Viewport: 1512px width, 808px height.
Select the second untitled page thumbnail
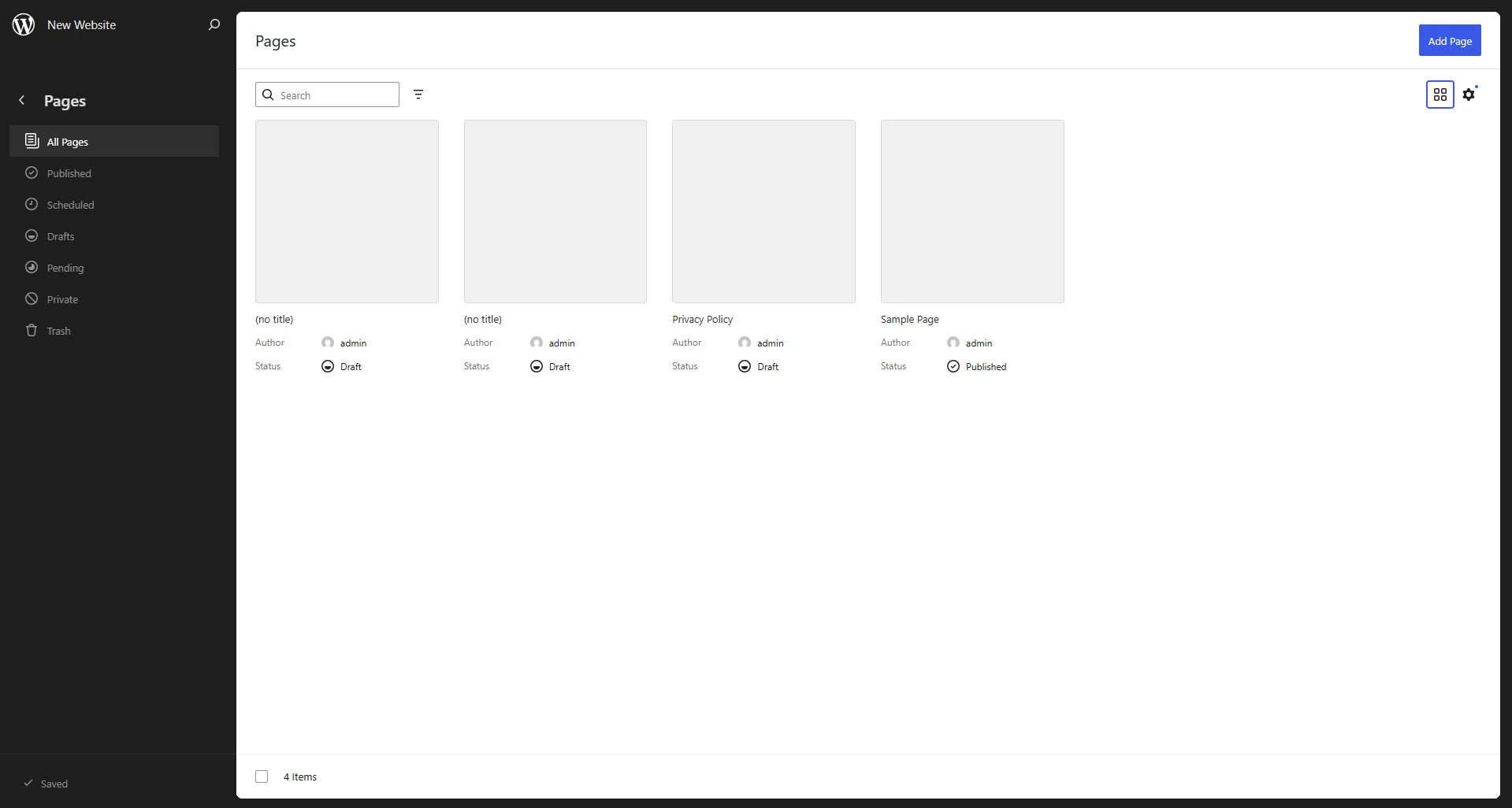tap(555, 211)
